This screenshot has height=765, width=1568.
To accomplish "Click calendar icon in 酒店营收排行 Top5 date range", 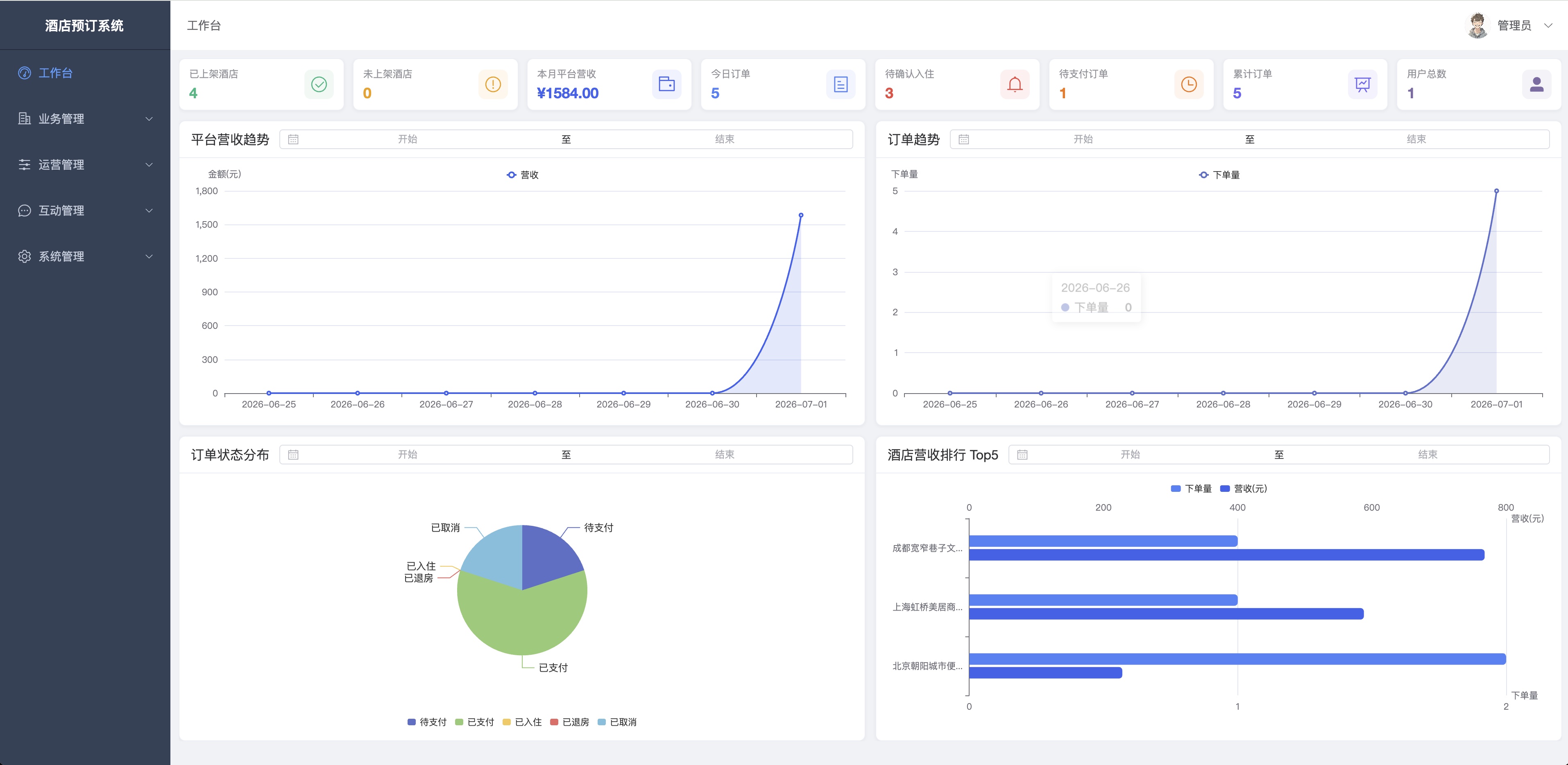I will coord(1022,455).
